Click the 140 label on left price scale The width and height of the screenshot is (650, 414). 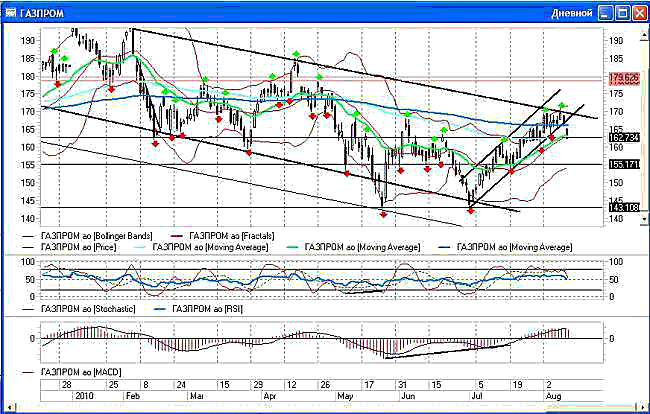pos(28,218)
